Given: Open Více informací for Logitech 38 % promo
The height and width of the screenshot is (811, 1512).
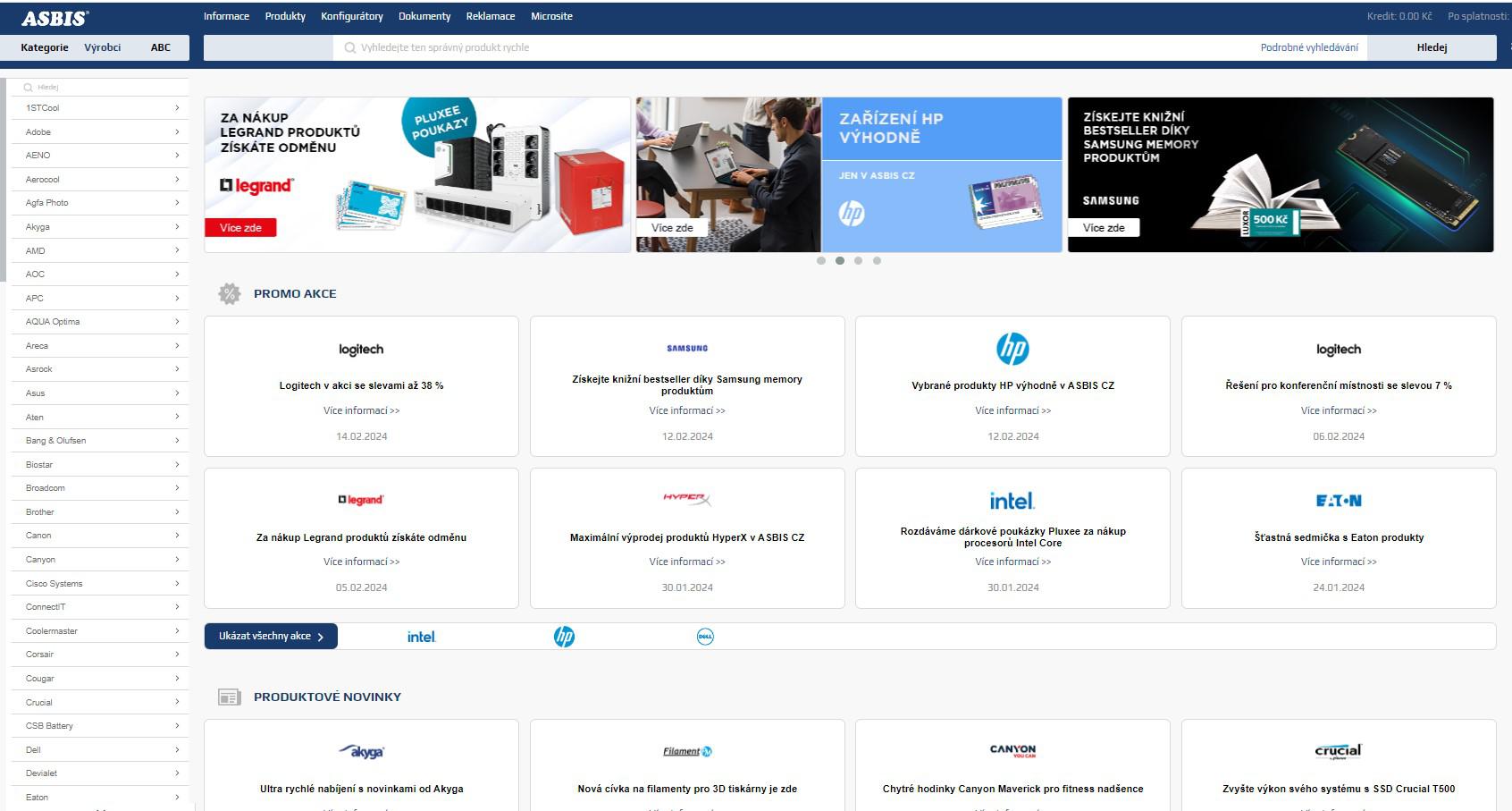Looking at the screenshot, I should coord(361,410).
